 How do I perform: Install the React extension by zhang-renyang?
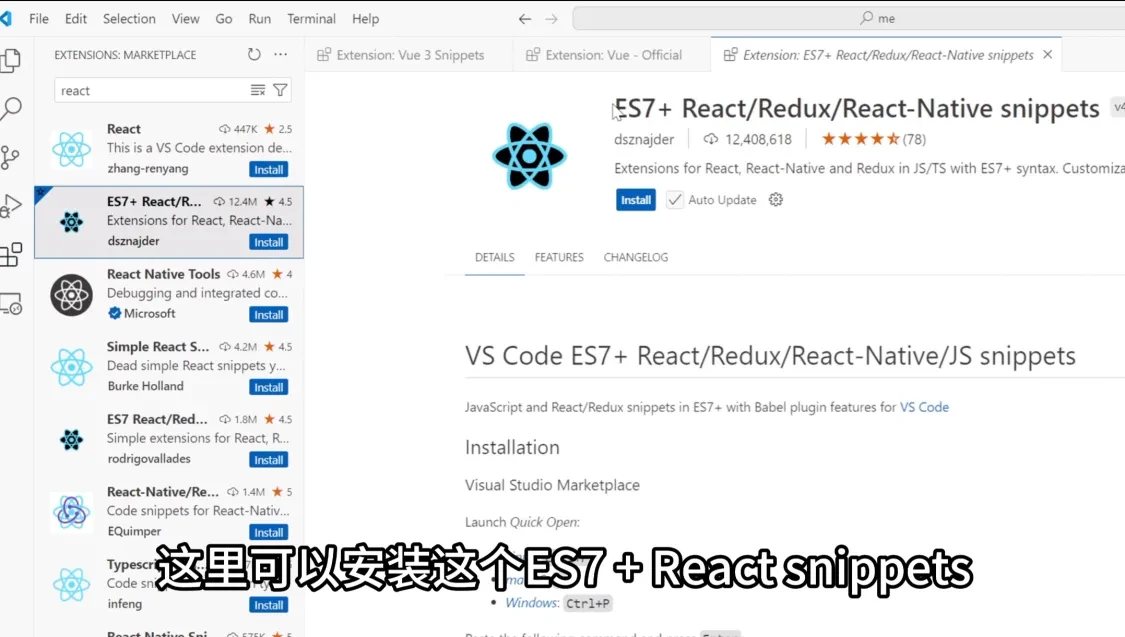[268, 169]
